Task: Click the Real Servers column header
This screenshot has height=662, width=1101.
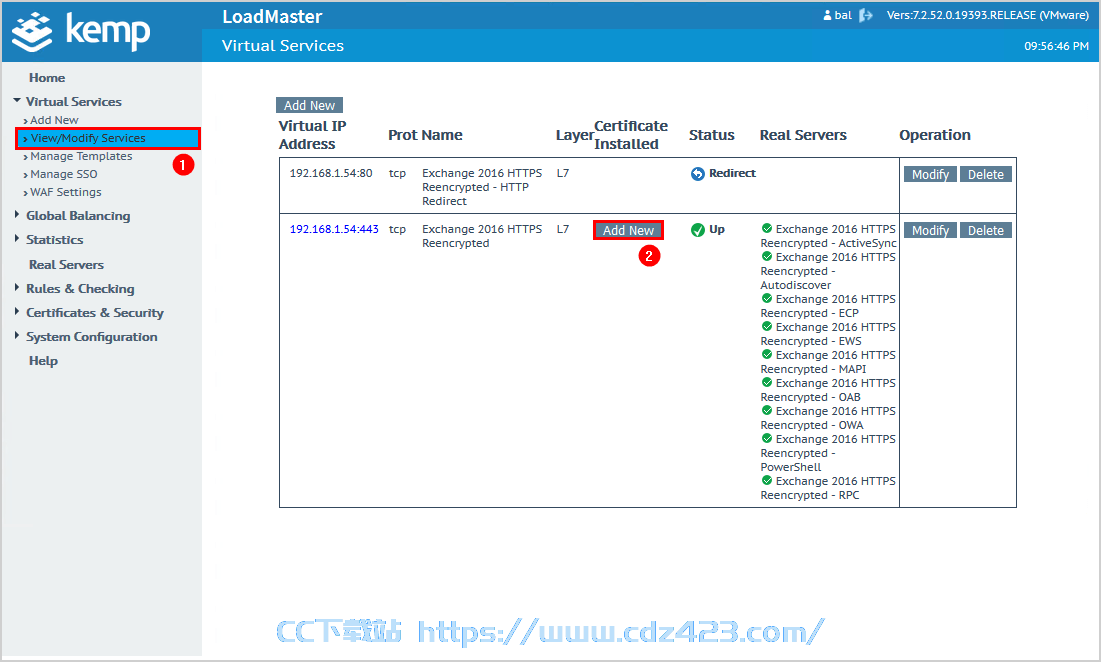Action: (803, 135)
